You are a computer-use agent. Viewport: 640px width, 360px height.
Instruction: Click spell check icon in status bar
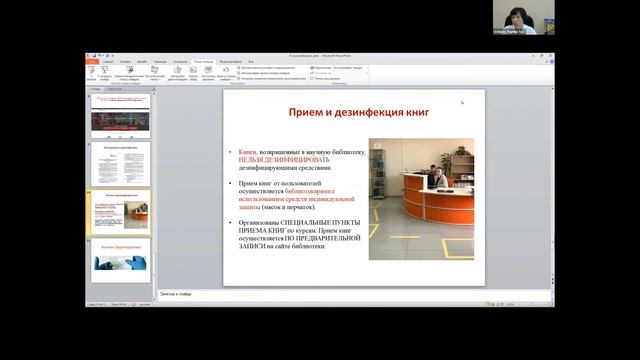coord(134,304)
